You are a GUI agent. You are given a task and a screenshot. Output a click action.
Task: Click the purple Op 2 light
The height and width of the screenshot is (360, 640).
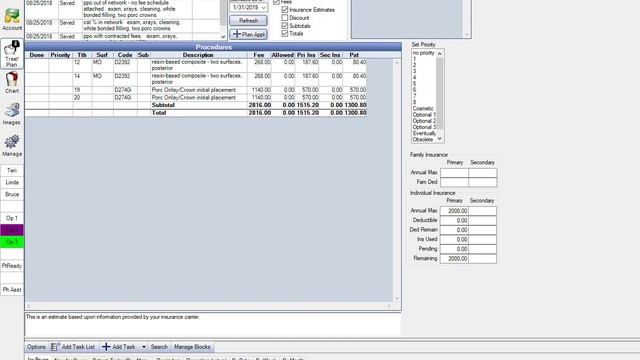point(12,230)
